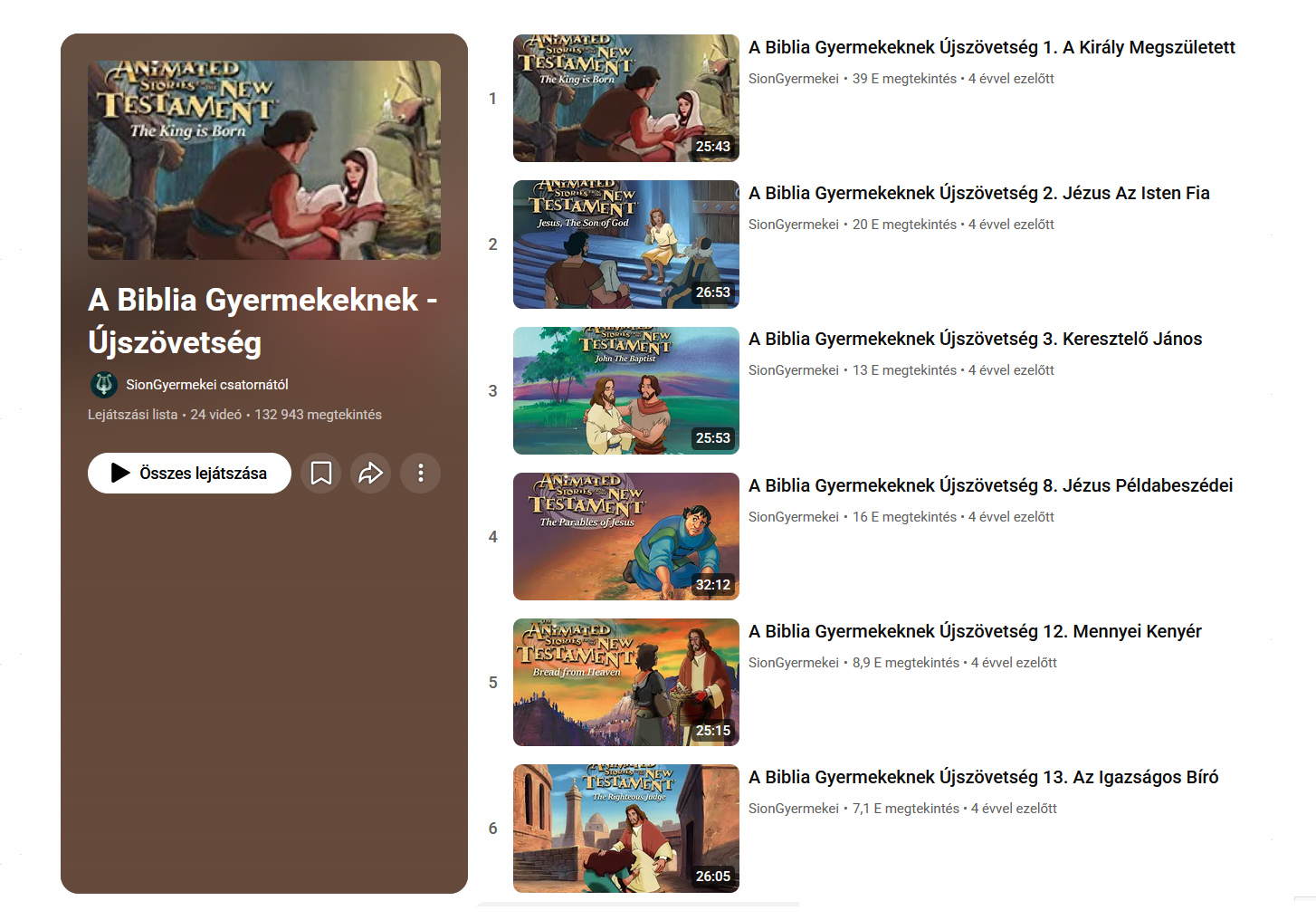This screenshot has width=1316, height=920.
Task: Click SionGyermekei channel name under first video
Action: (x=793, y=79)
